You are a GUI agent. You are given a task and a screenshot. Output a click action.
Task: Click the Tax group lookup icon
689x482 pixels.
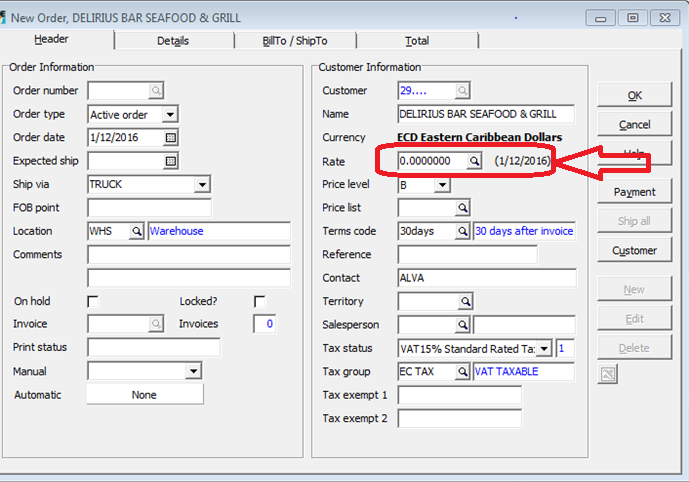462,371
